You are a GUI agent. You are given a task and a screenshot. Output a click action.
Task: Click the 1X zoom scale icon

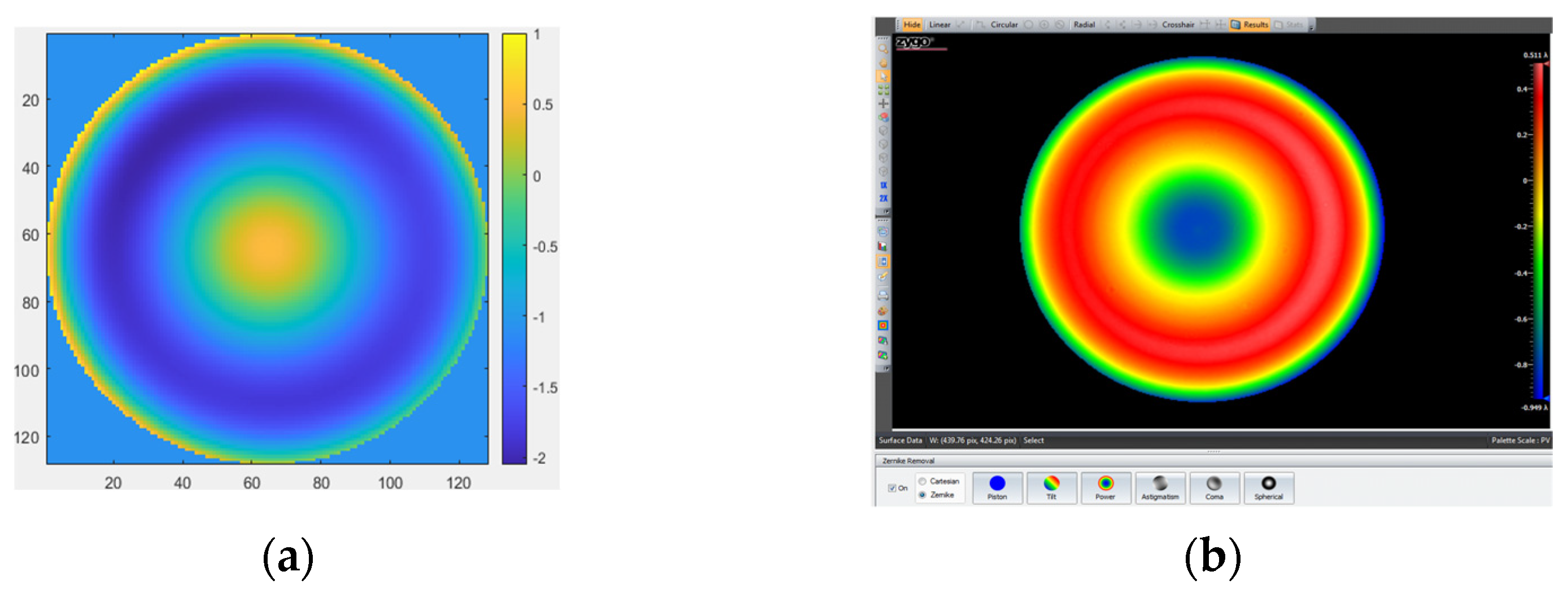(883, 185)
